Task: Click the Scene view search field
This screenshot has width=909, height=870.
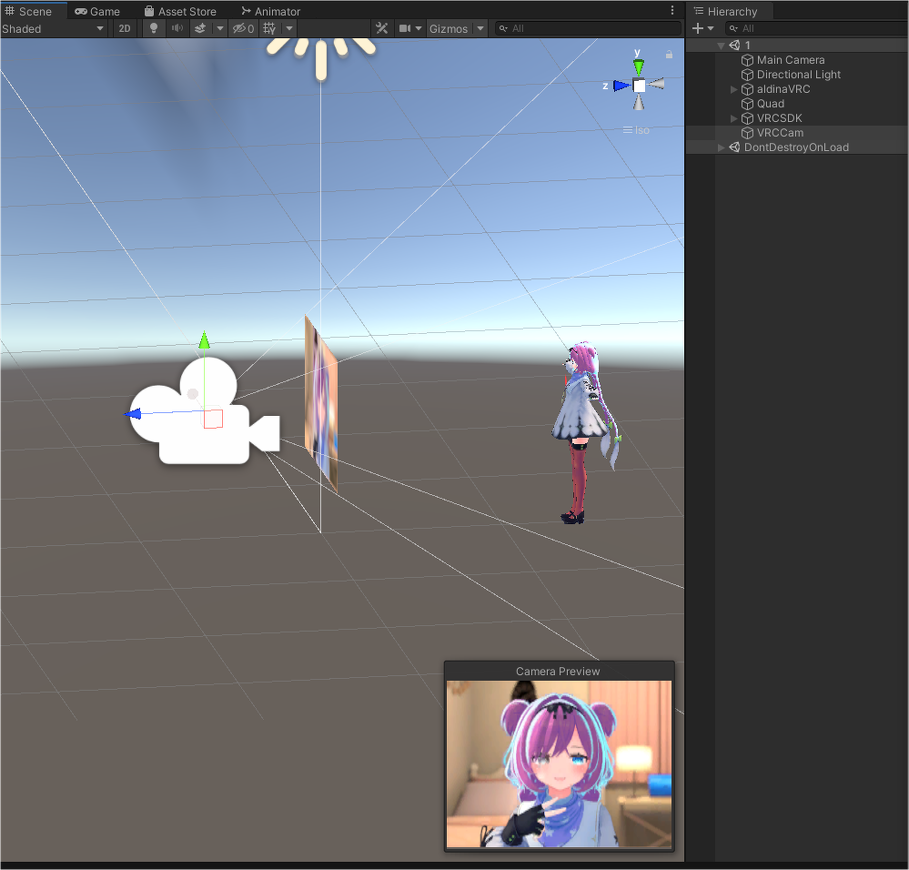Action: click(588, 28)
